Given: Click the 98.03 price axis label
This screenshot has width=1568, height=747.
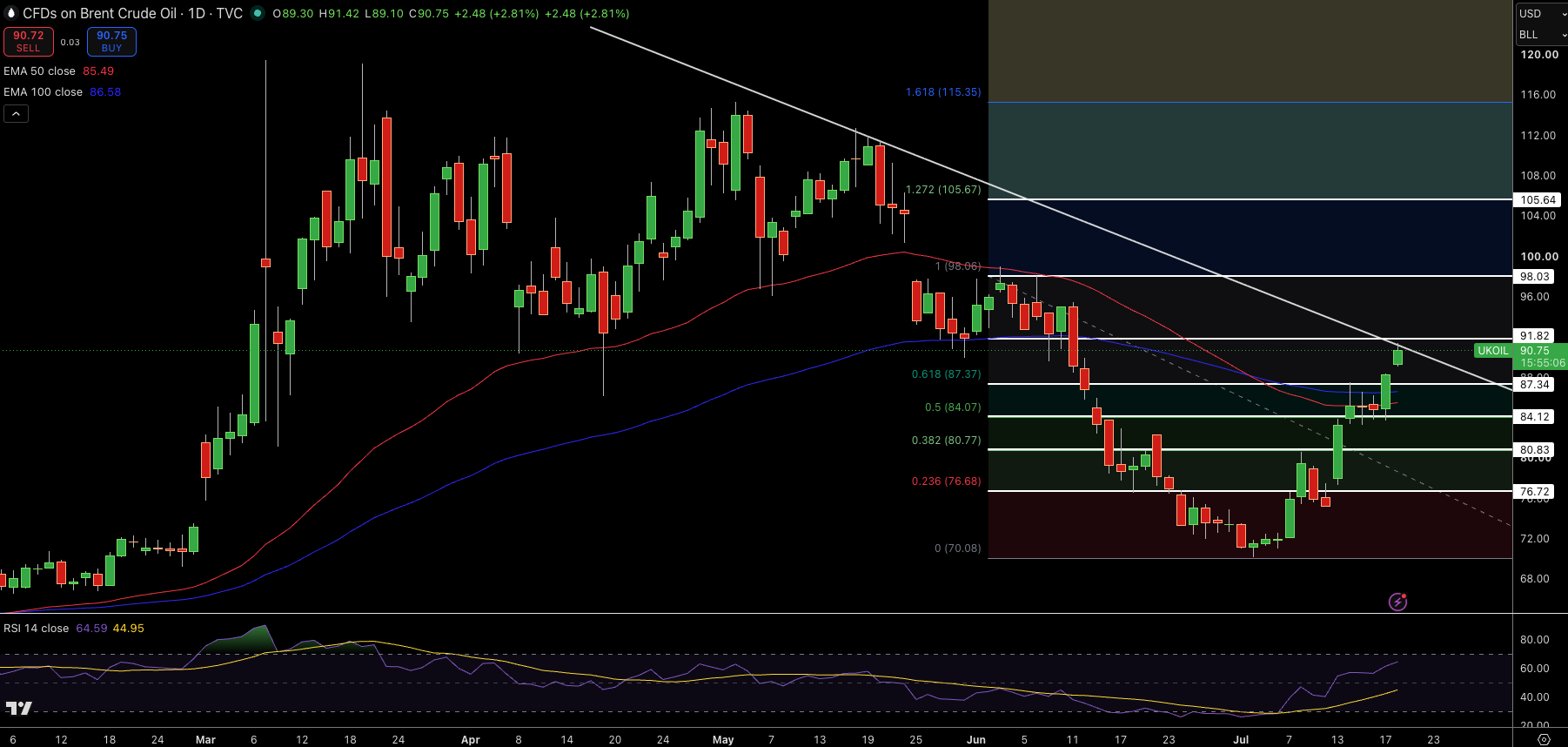Looking at the screenshot, I should [x=1535, y=276].
